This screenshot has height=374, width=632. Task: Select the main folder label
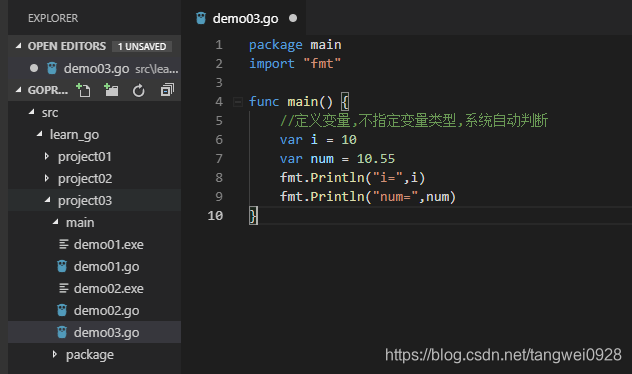click(80, 222)
